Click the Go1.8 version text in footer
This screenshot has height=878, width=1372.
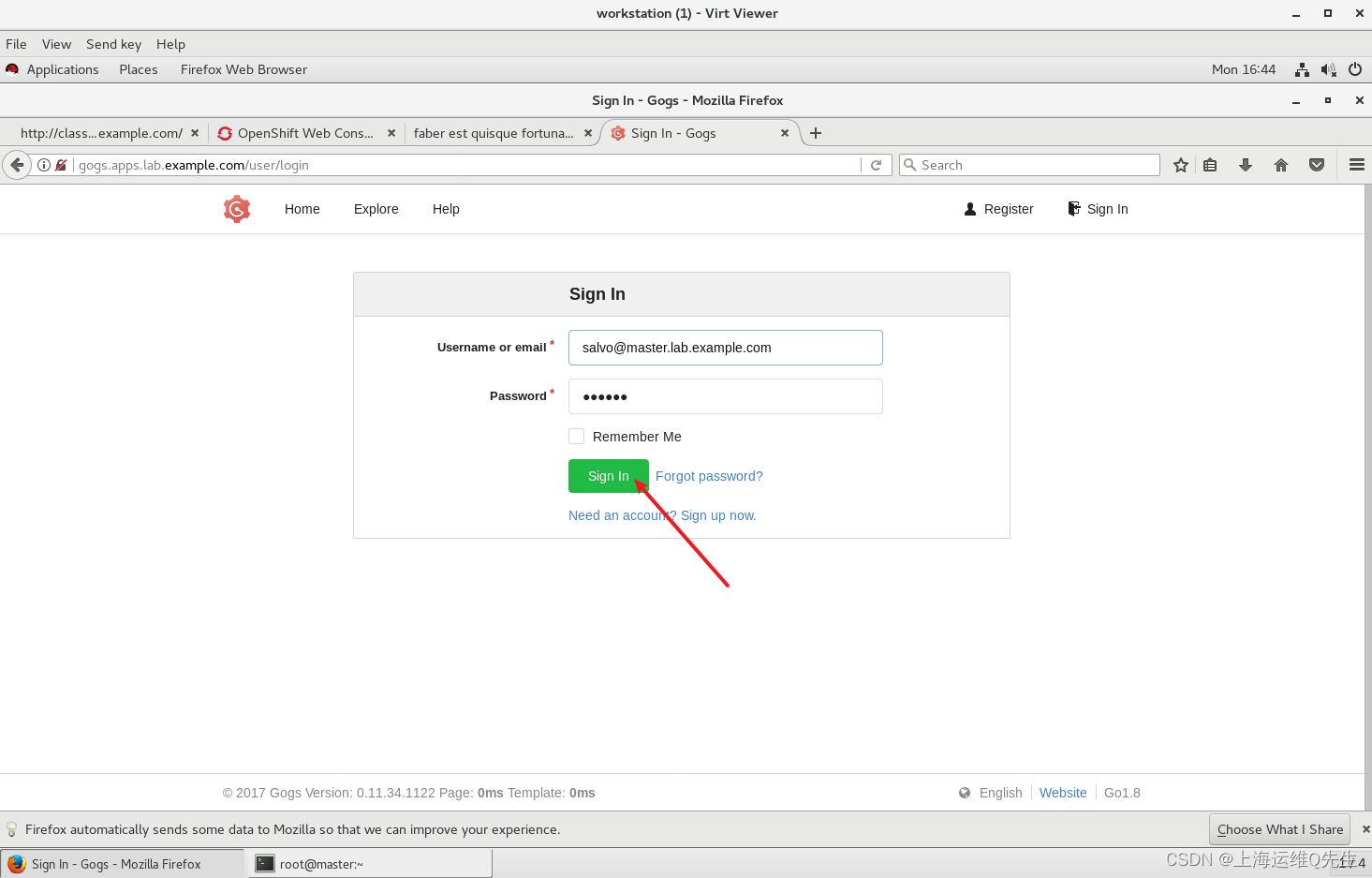click(1122, 793)
